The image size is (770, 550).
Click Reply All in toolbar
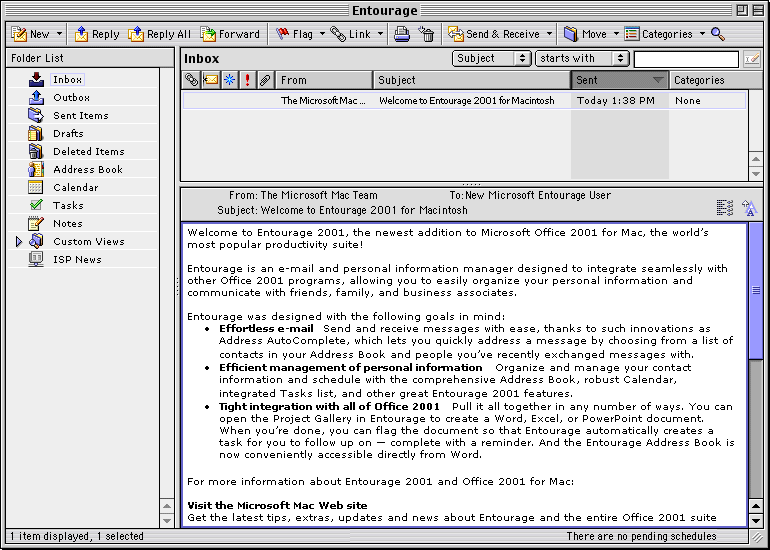pyautogui.click(x=160, y=34)
